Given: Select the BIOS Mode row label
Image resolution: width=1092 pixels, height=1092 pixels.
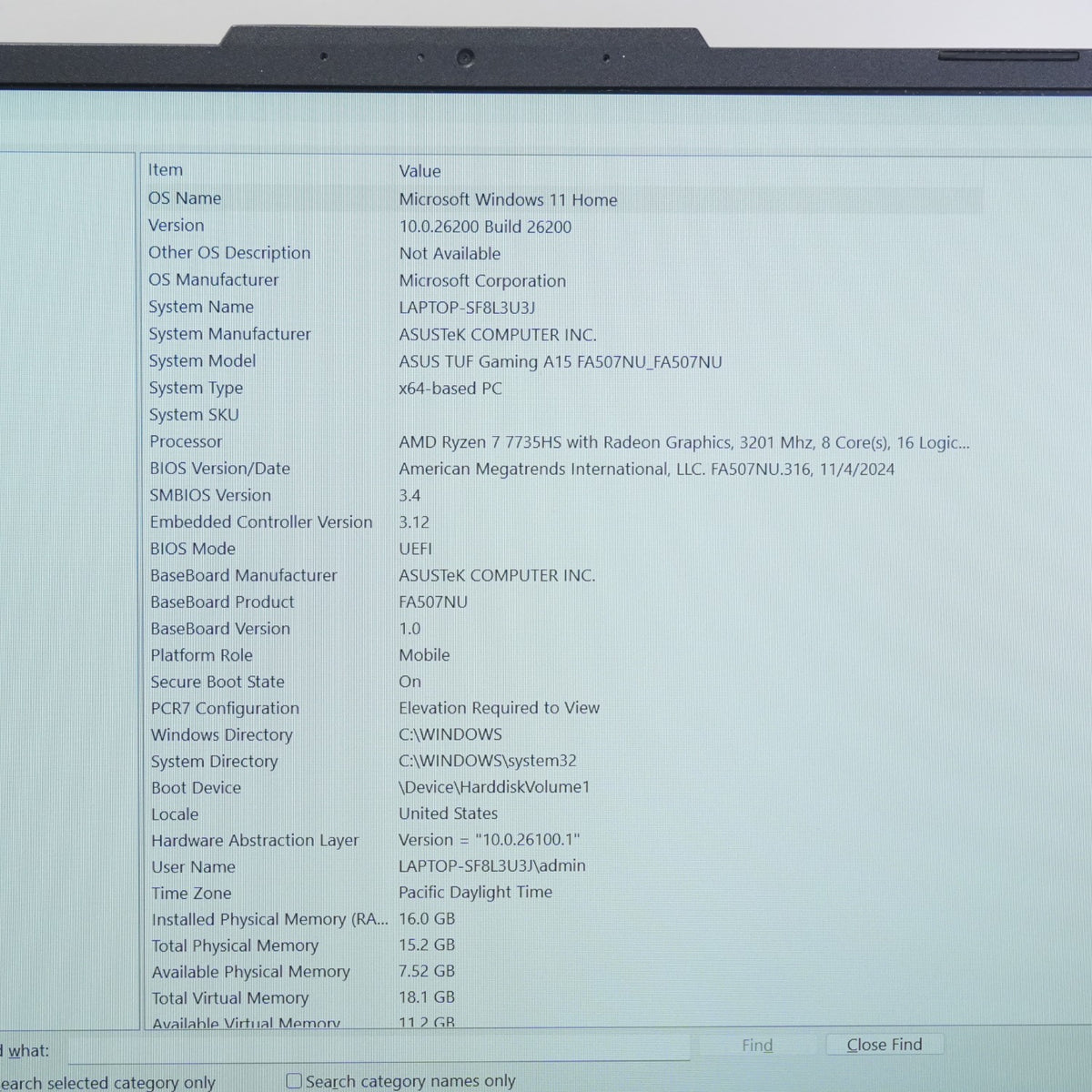Looking at the screenshot, I should (x=193, y=549).
